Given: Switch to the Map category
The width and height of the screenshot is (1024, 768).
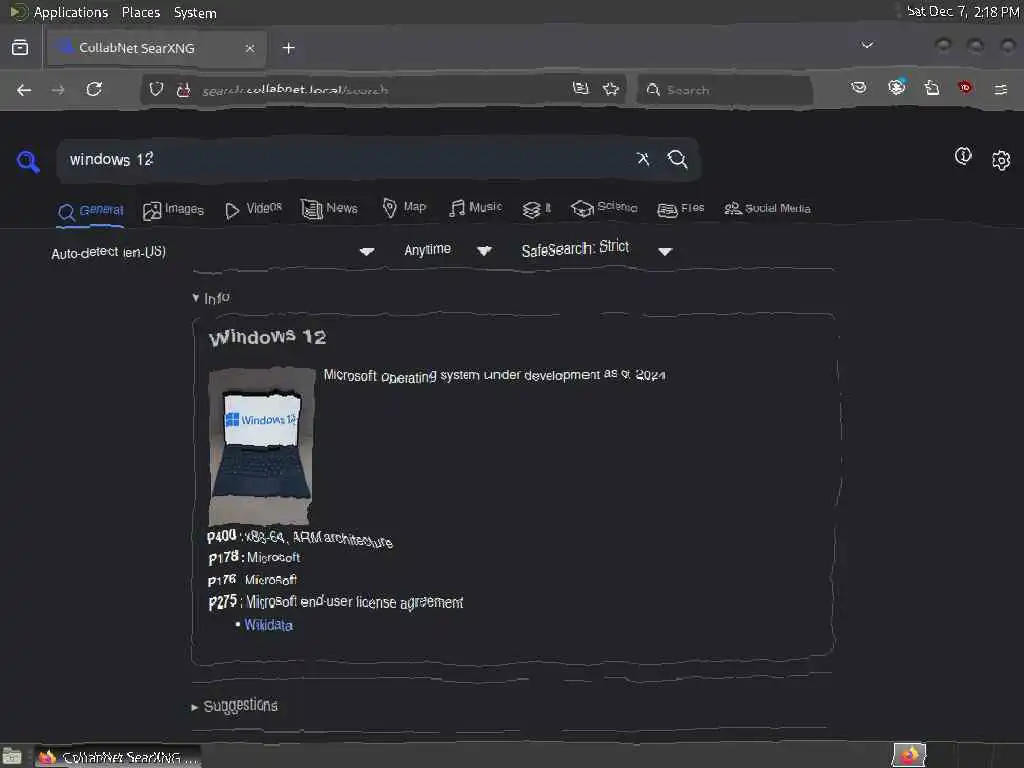Looking at the screenshot, I should (x=404, y=208).
